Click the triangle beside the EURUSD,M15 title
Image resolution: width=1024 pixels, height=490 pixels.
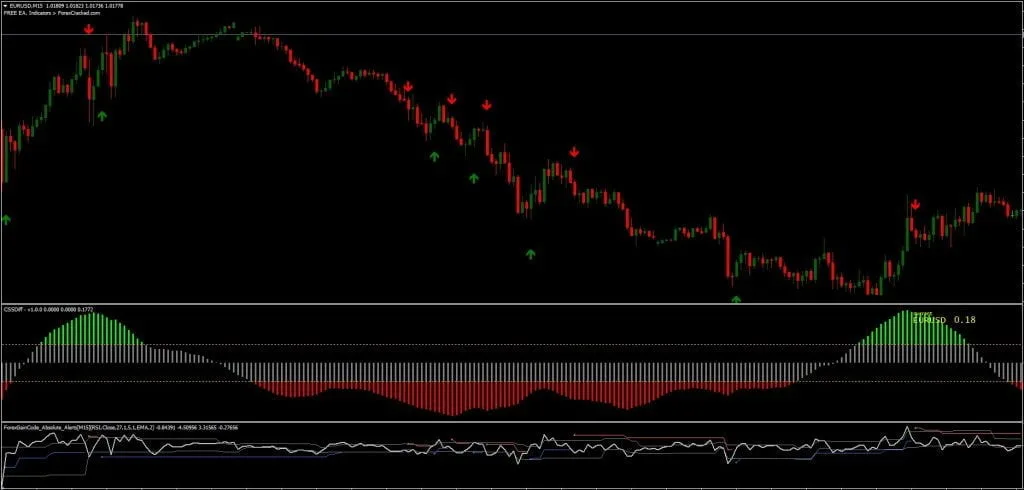point(5,5)
